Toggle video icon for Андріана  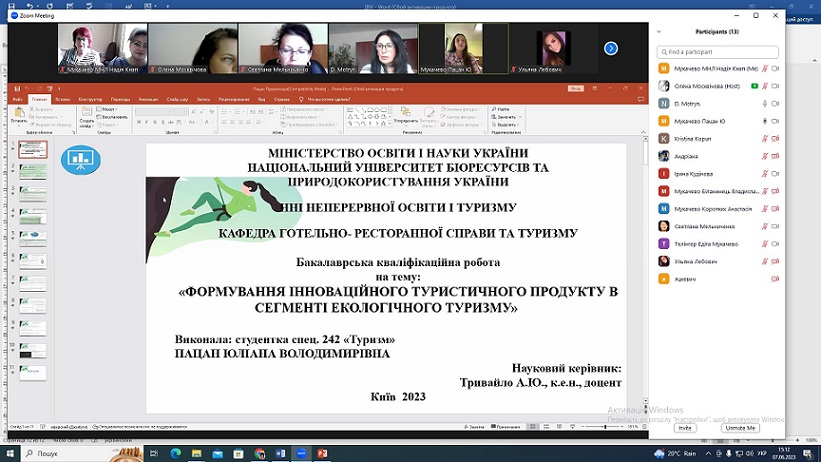pyautogui.click(x=775, y=156)
